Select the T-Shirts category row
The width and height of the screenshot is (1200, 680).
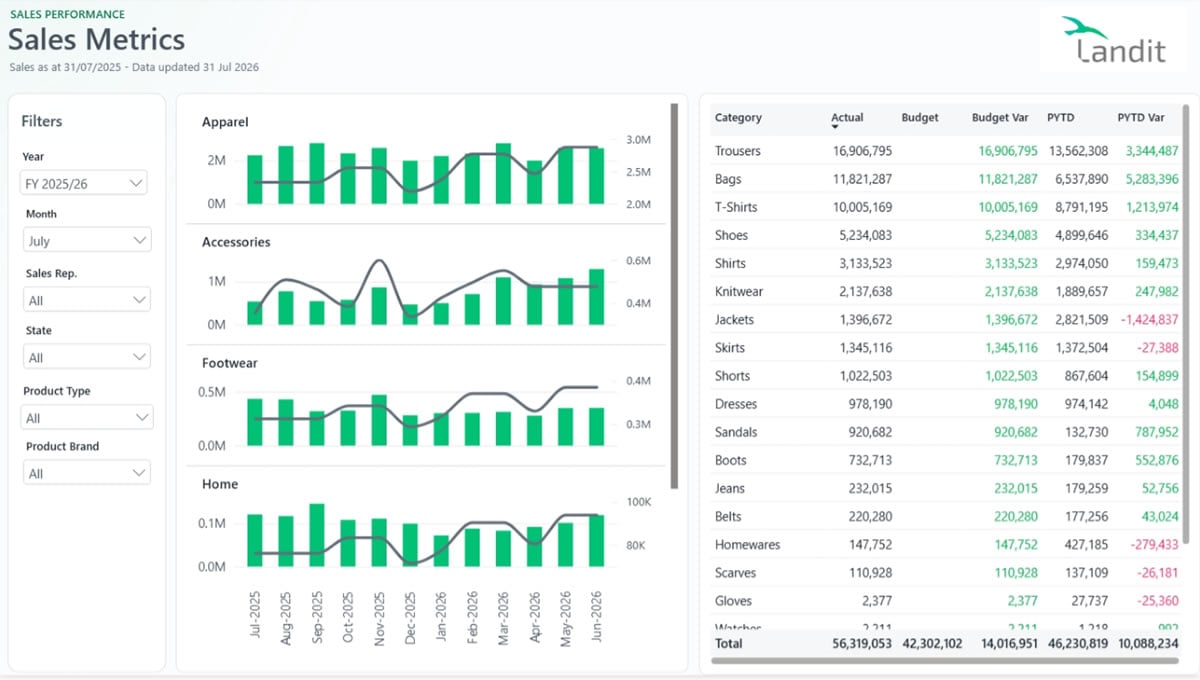click(x=946, y=207)
